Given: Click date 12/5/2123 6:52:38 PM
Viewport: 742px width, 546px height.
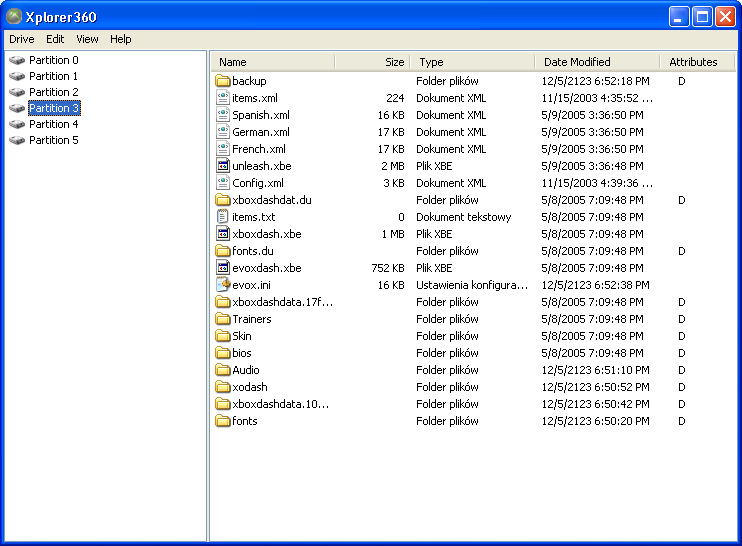Looking at the screenshot, I should click(595, 285).
